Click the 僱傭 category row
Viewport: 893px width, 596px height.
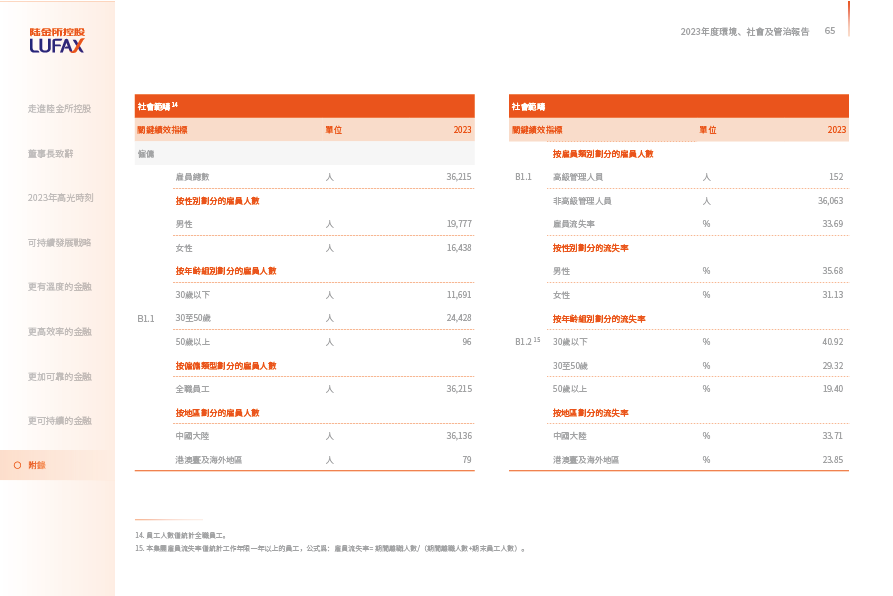[x=146, y=153]
